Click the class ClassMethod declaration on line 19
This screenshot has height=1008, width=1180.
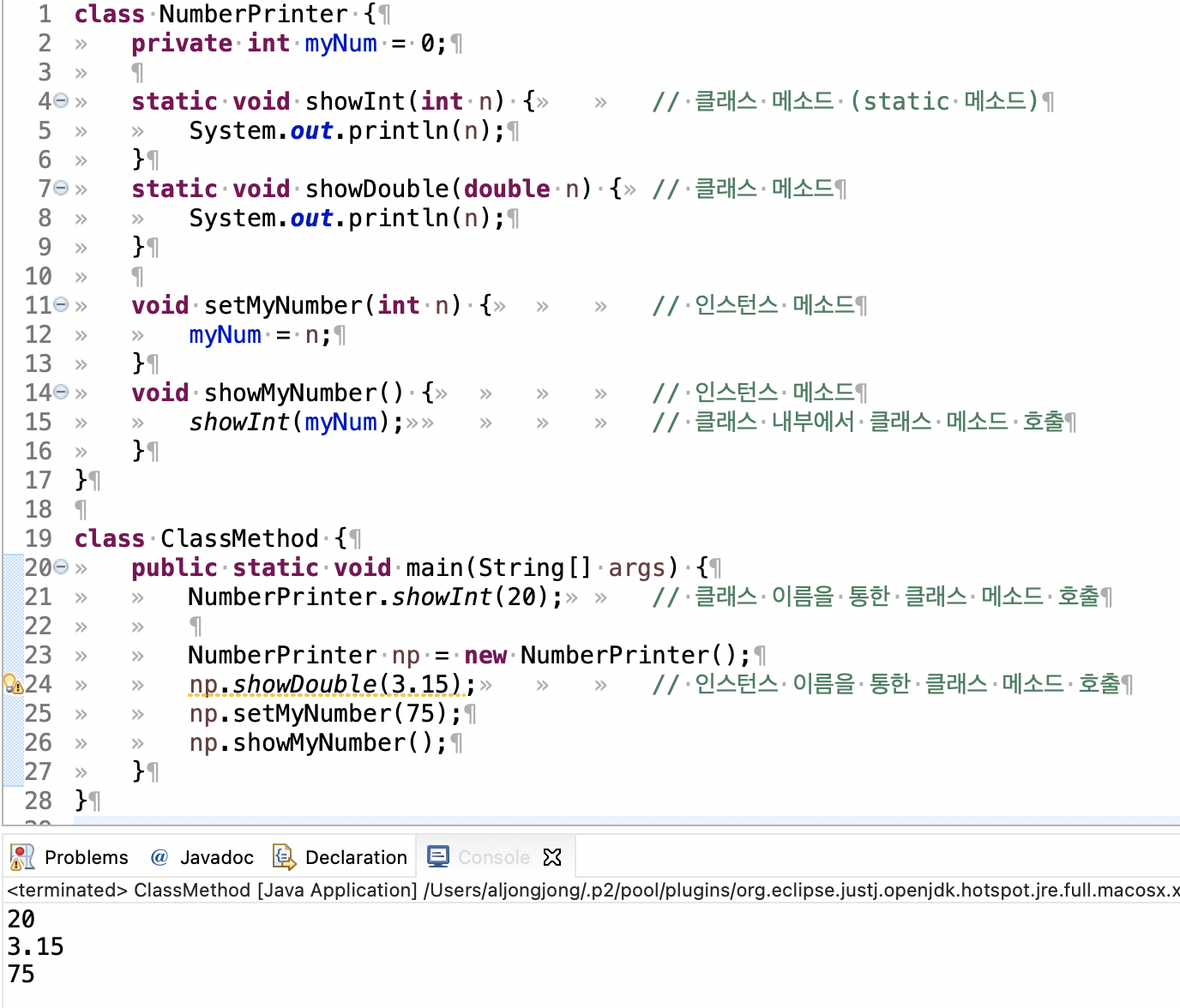click(x=211, y=538)
